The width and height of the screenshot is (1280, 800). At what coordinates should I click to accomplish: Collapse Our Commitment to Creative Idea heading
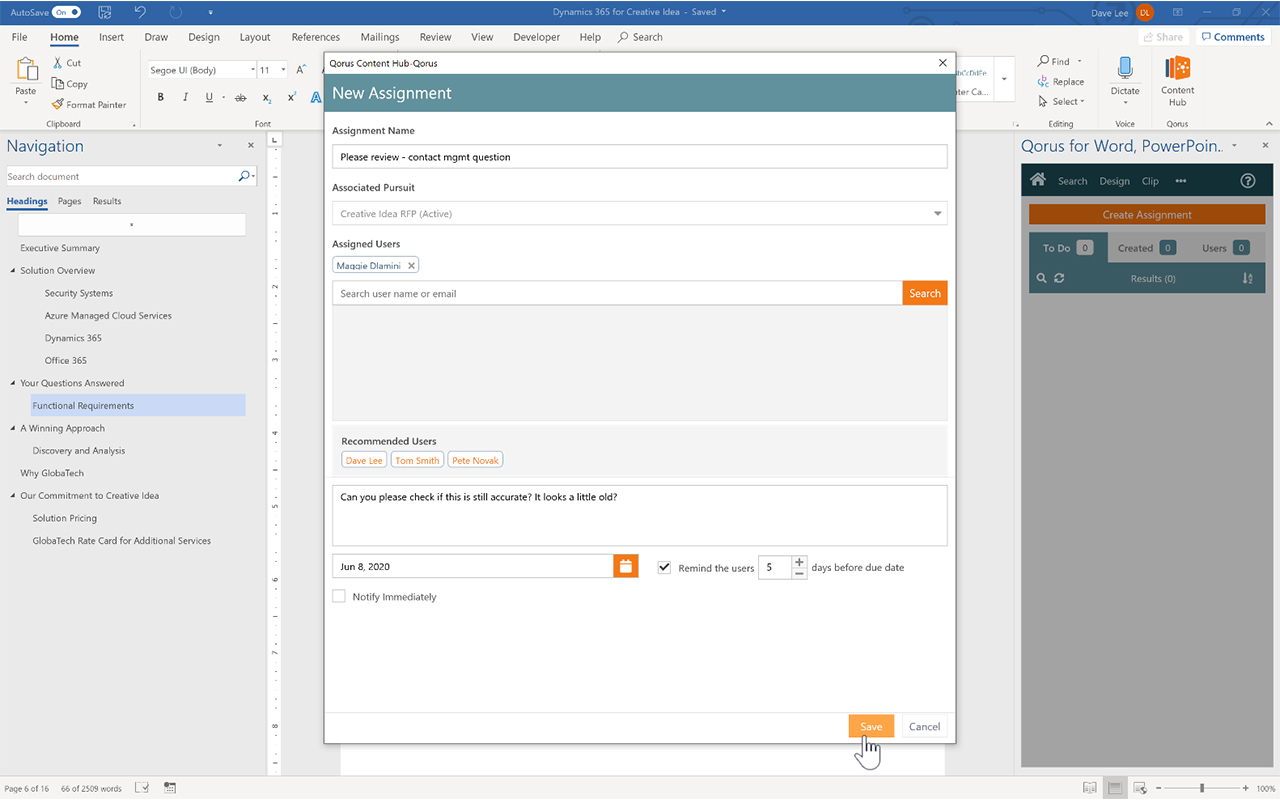(x=12, y=495)
